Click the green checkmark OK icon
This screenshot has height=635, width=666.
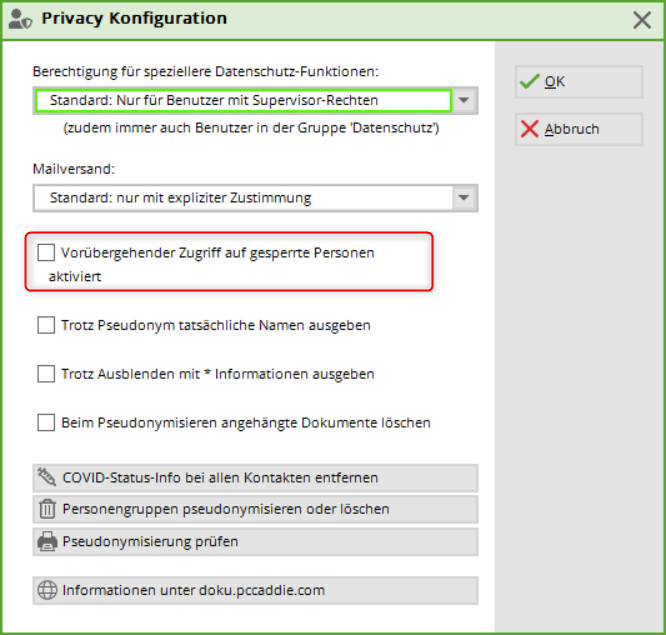pyautogui.click(x=530, y=81)
